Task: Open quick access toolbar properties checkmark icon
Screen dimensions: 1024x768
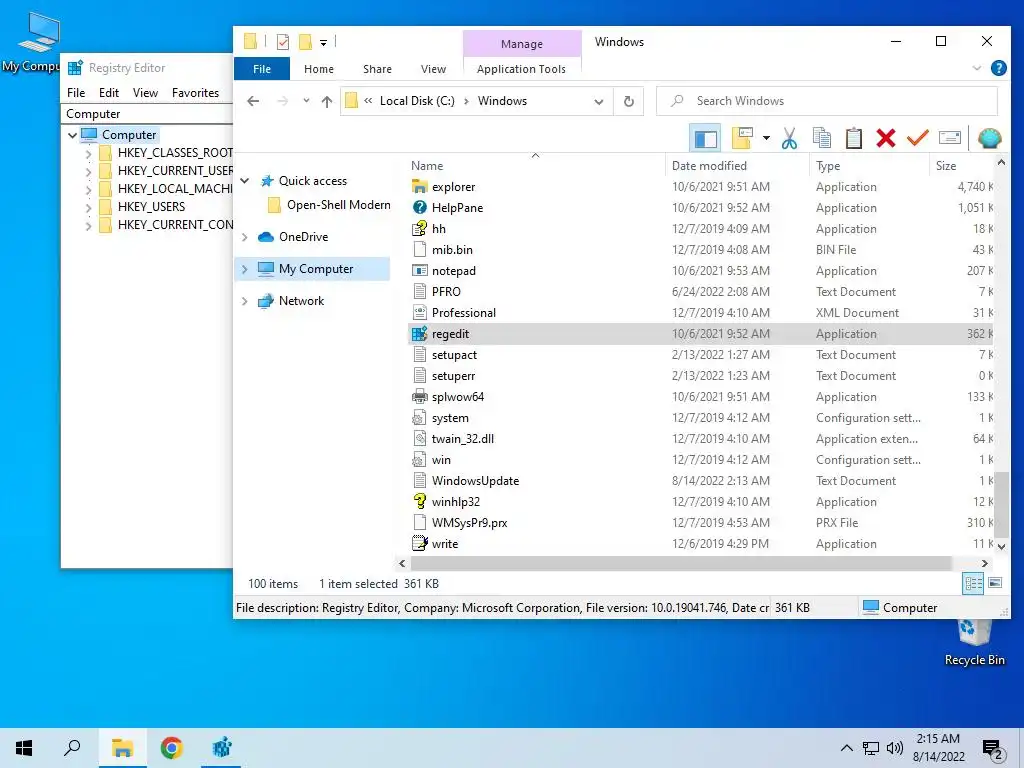Action: (x=283, y=42)
